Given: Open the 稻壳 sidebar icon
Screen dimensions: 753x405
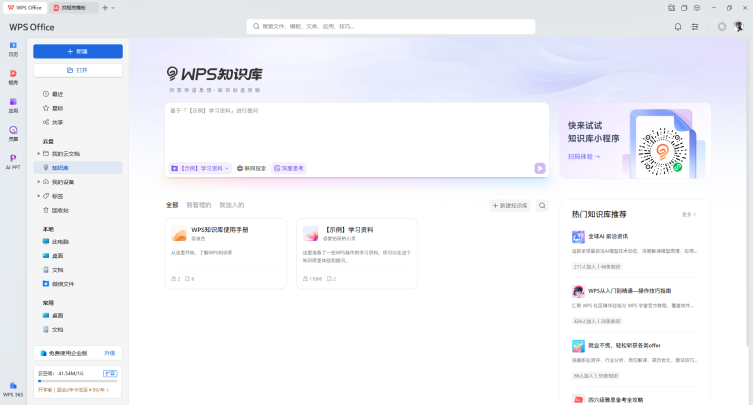Looking at the screenshot, I should [x=13, y=76].
